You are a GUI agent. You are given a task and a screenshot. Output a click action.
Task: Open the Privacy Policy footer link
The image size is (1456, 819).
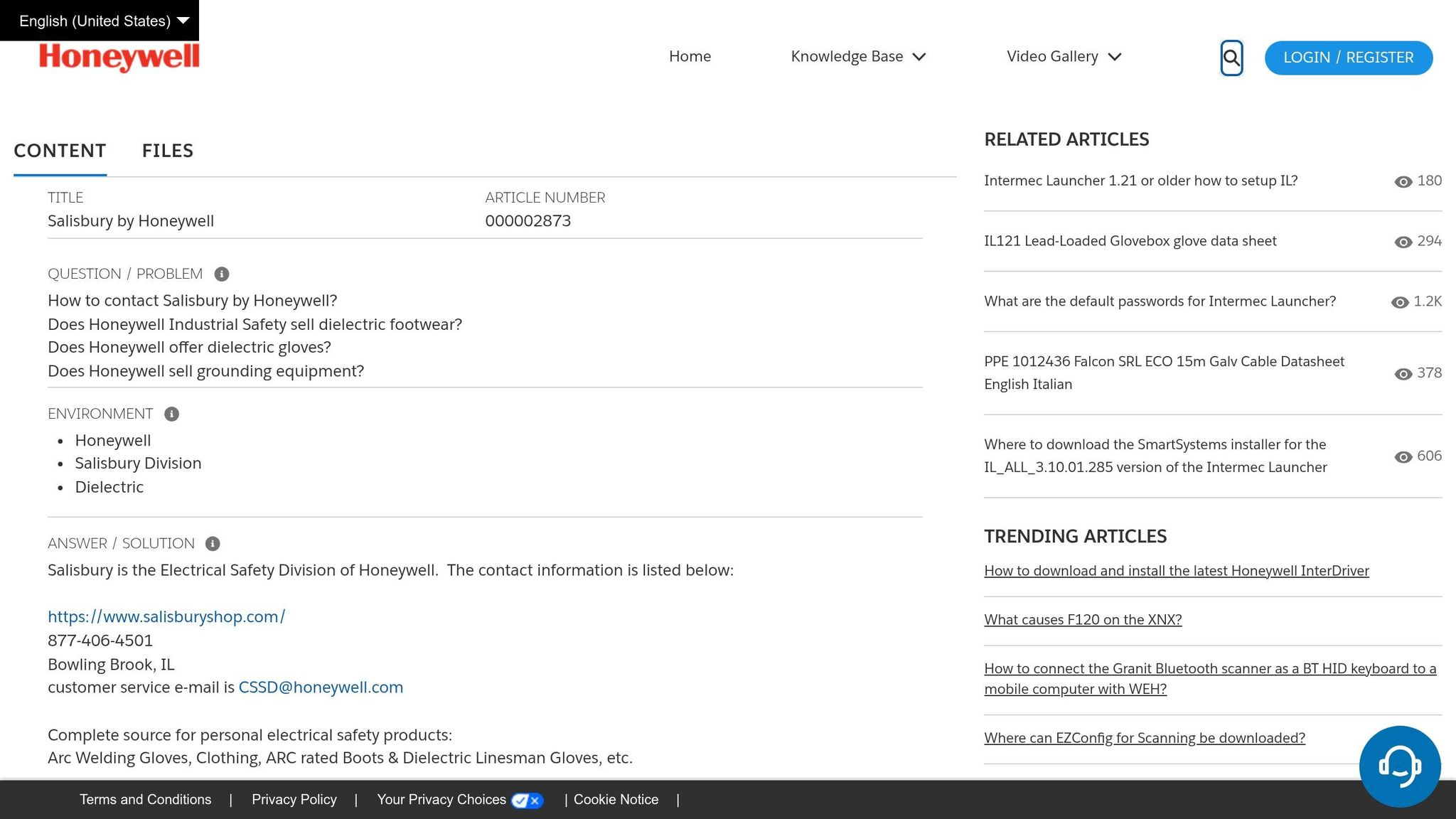pos(294,800)
